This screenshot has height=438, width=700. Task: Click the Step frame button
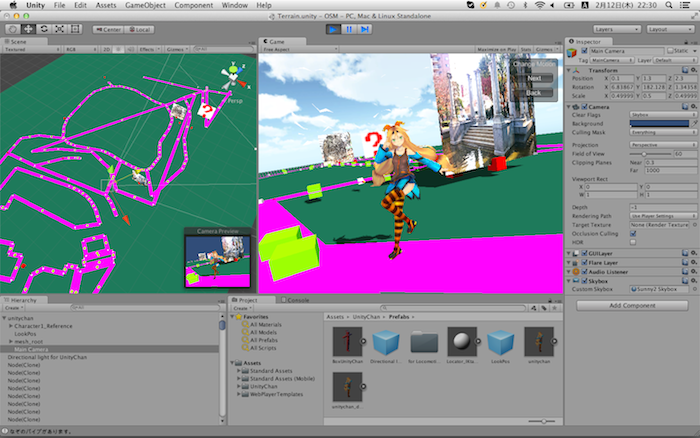tap(365, 29)
